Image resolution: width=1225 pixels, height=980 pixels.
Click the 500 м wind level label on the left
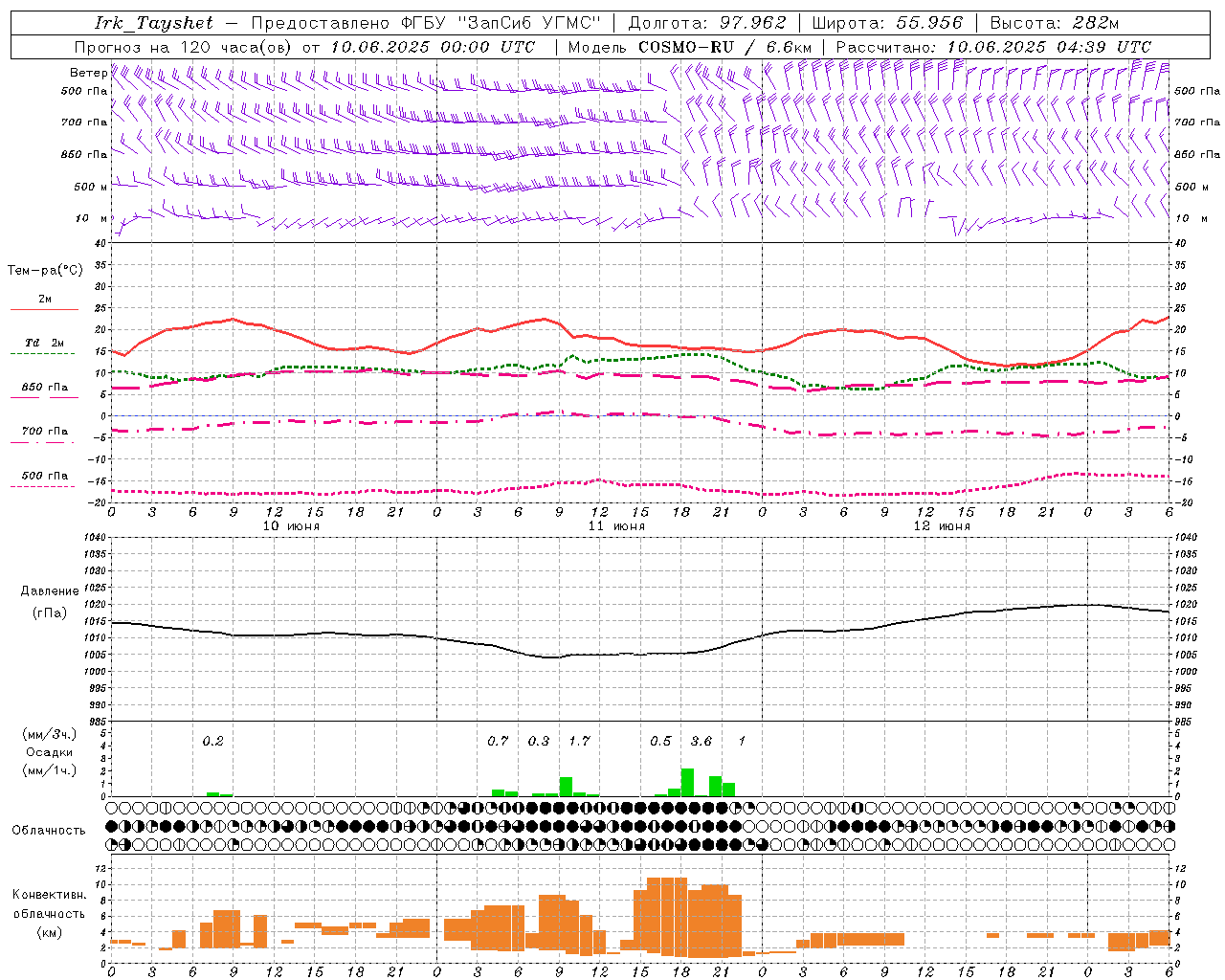click(91, 187)
